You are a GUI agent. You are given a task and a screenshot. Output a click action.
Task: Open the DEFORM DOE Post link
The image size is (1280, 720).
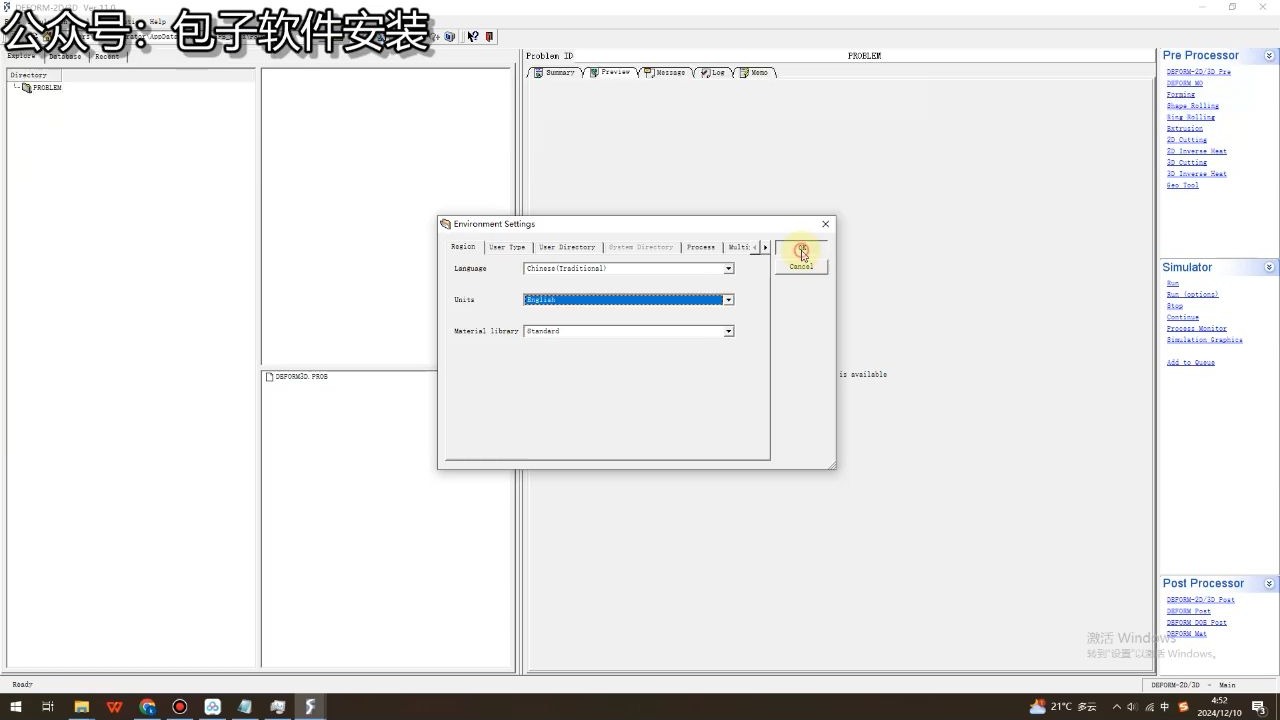click(x=1196, y=622)
